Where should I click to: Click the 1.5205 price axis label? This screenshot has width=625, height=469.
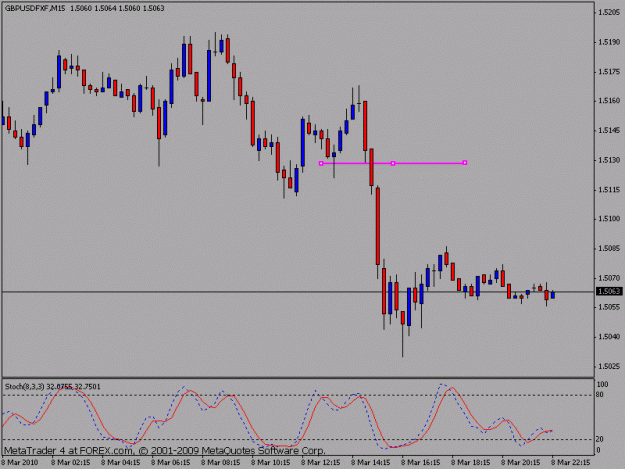tap(609, 13)
